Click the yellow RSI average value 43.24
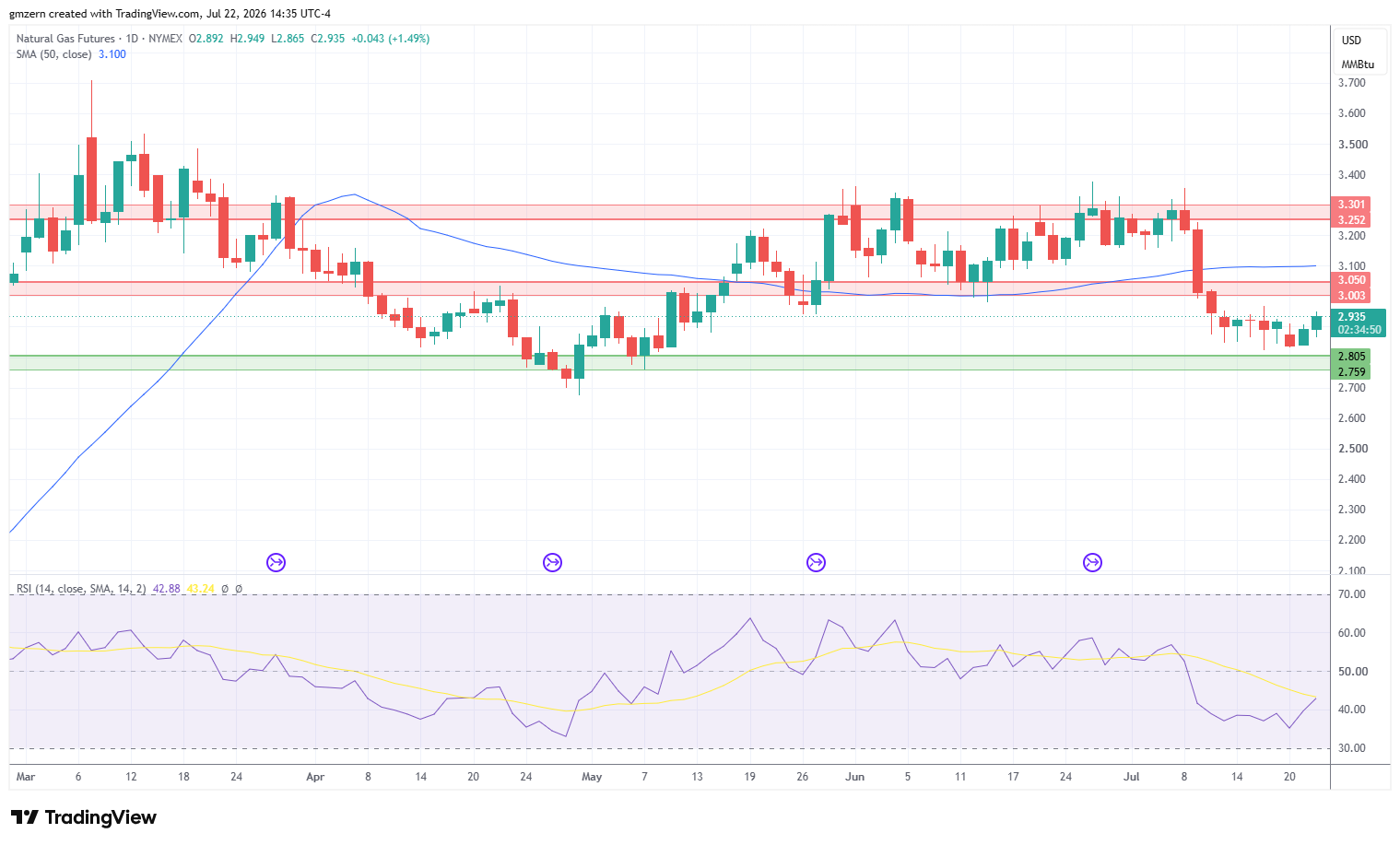 click(200, 589)
